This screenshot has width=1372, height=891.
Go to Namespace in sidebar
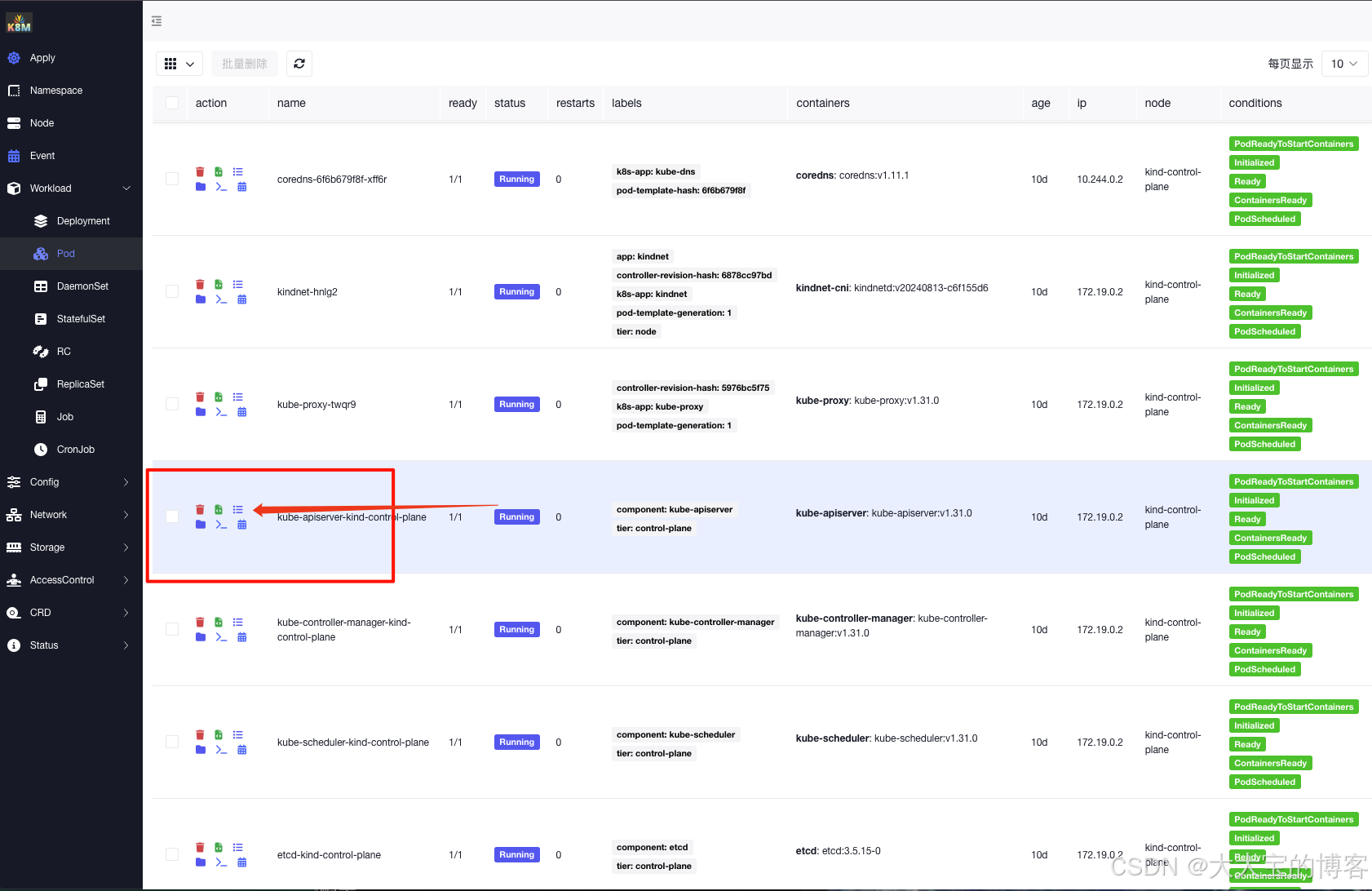tap(71, 91)
